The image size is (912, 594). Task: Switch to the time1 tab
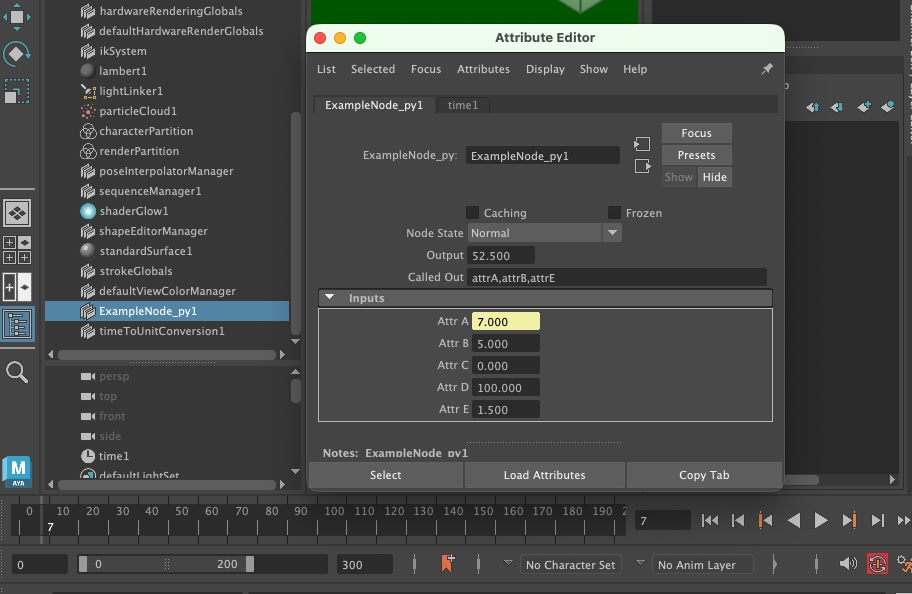(462, 105)
